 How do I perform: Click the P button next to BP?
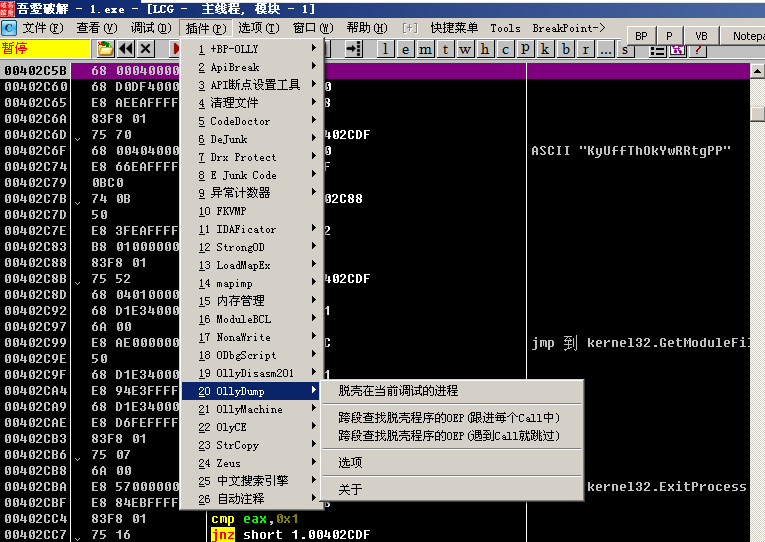[x=669, y=36]
